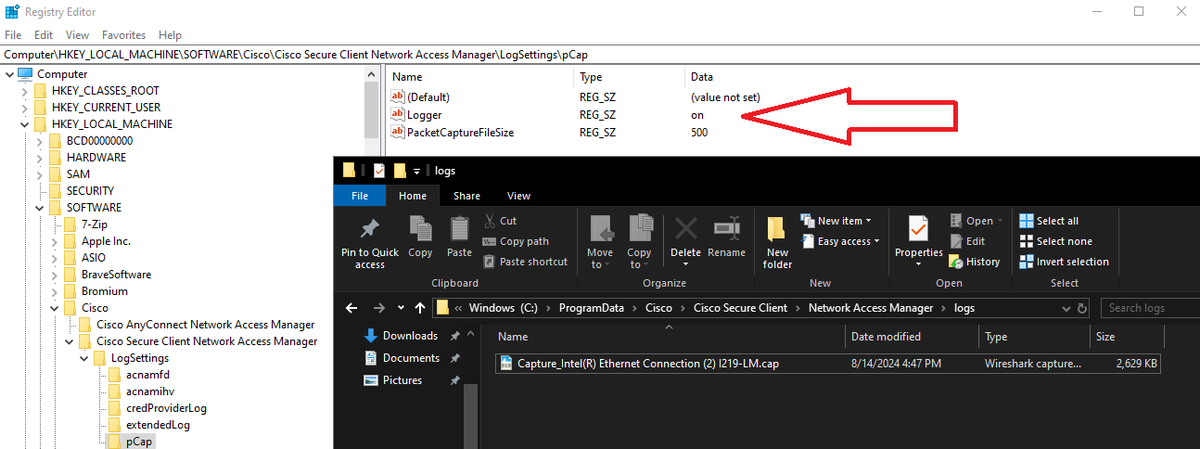Open the recent locations dropdown arrow
This screenshot has width=1200, height=449.
[x=401, y=308]
